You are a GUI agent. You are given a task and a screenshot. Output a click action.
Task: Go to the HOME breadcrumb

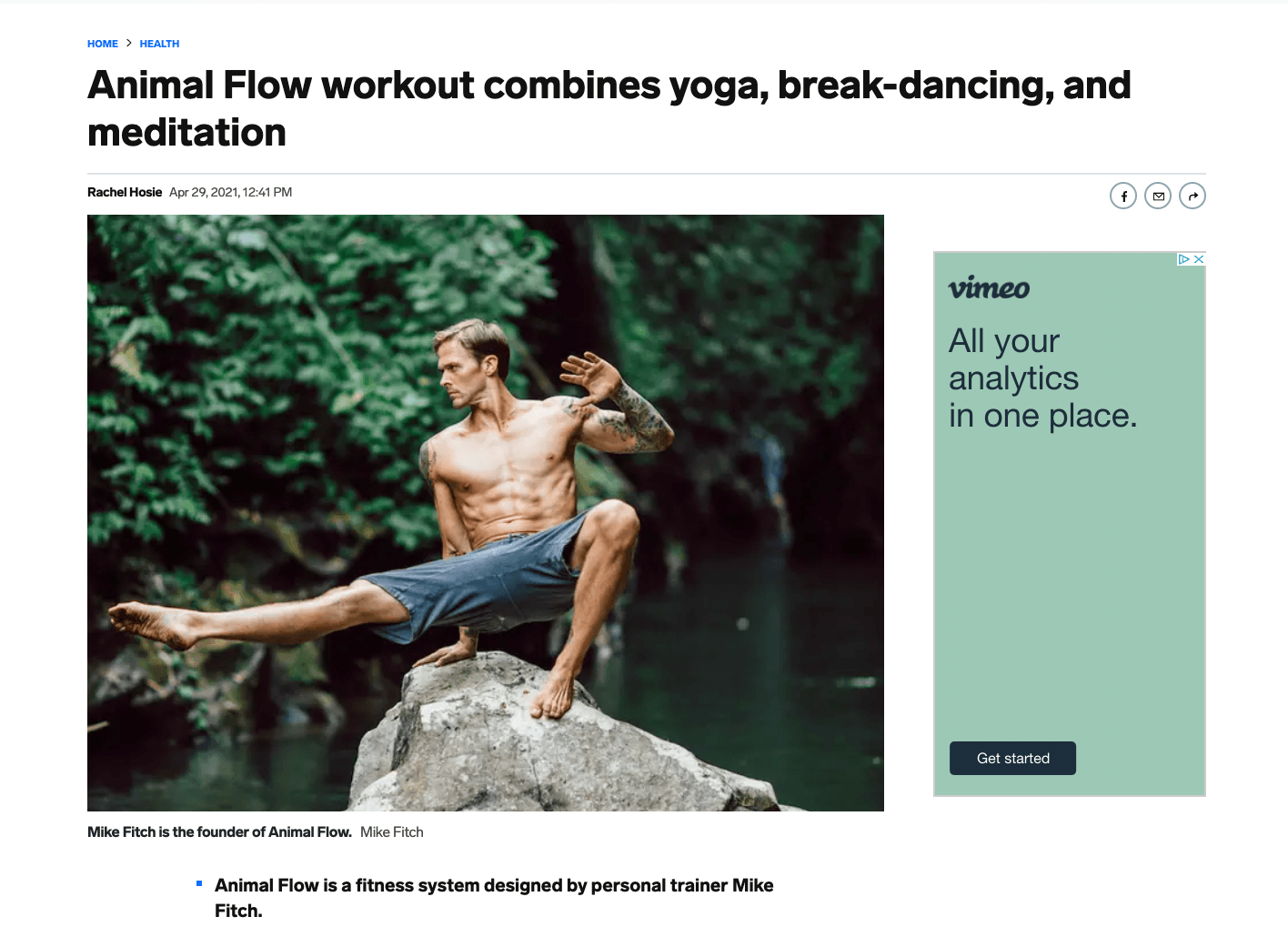[103, 44]
